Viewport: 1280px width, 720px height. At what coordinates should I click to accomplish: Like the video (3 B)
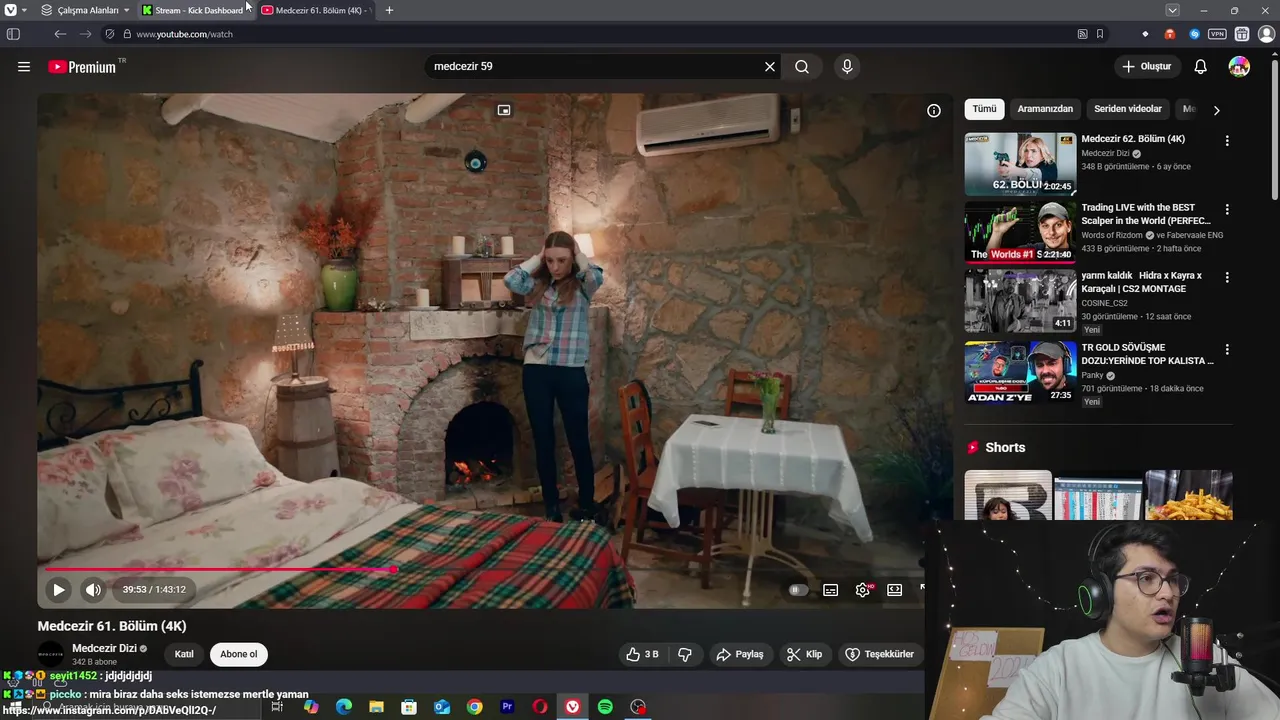(x=643, y=654)
